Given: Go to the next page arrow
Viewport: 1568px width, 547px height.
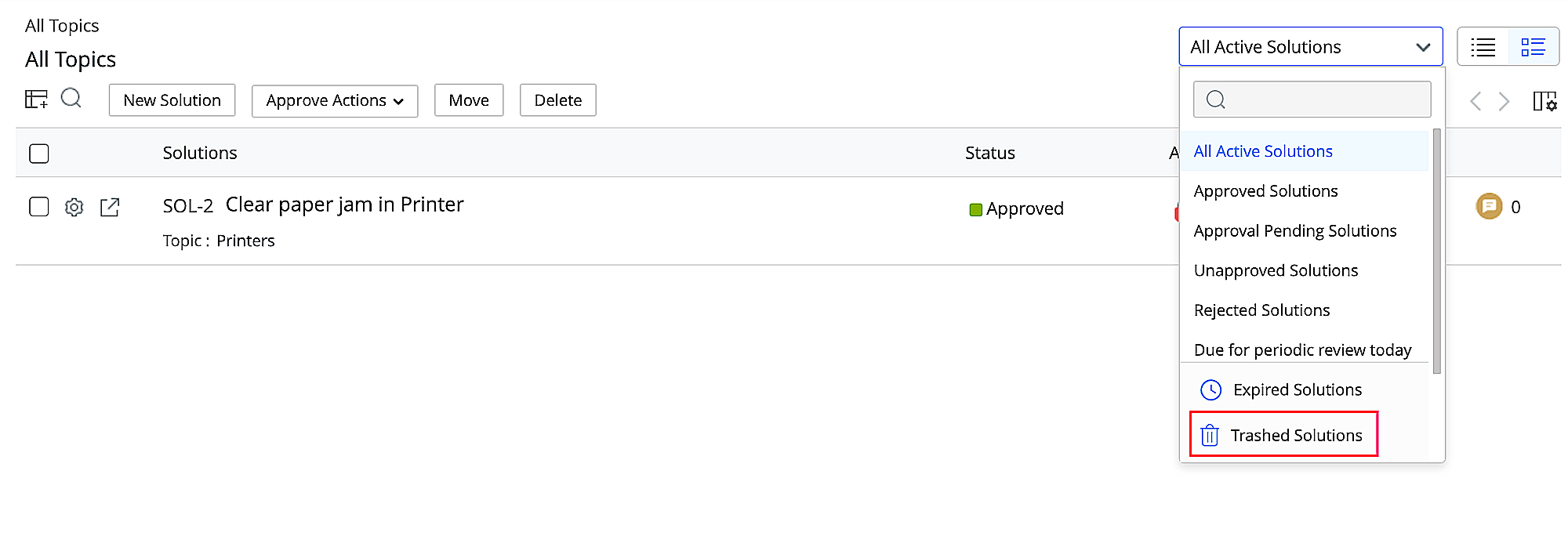Looking at the screenshot, I should [x=1504, y=101].
